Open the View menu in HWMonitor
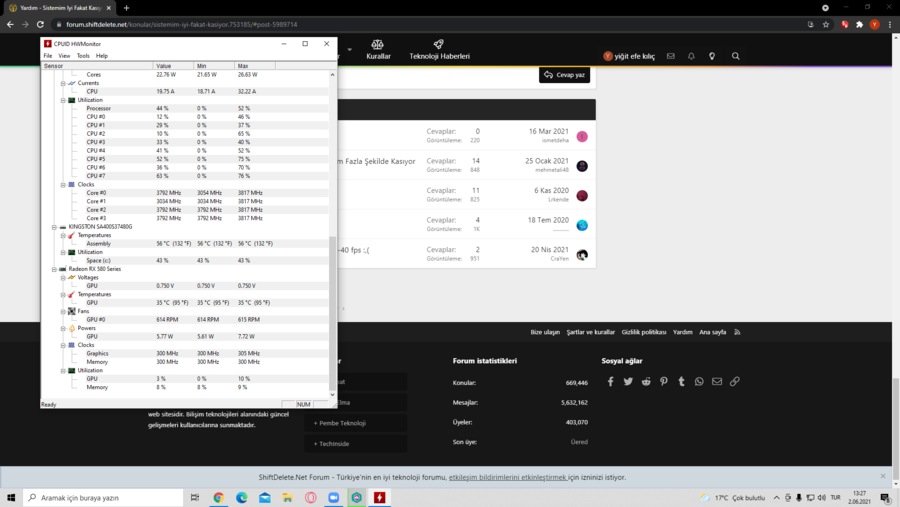Image resolution: width=900 pixels, height=507 pixels. [64, 56]
